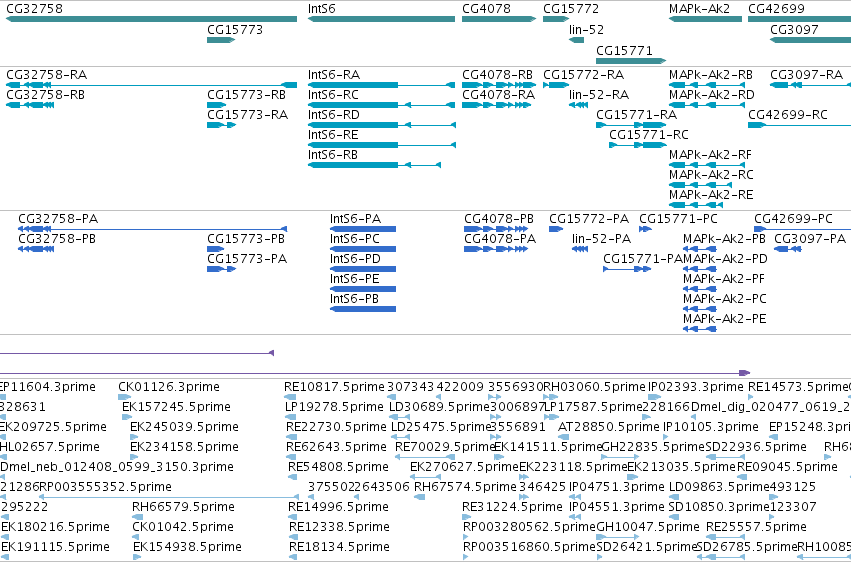Open protein IntS6-PE
The height and width of the screenshot is (562, 851).
355,279
